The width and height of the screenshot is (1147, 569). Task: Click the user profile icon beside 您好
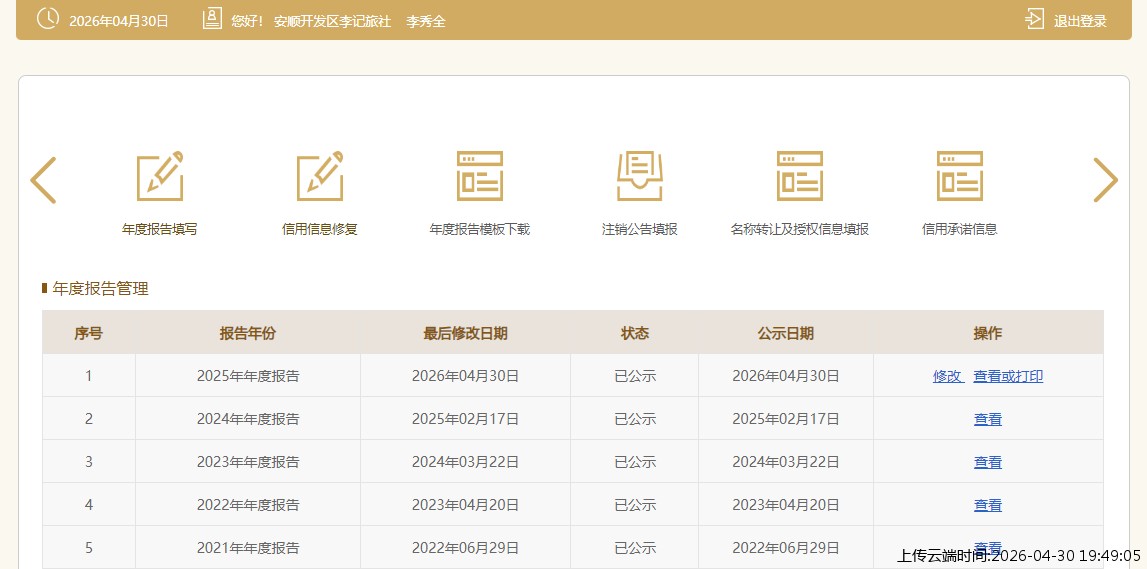click(x=211, y=19)
